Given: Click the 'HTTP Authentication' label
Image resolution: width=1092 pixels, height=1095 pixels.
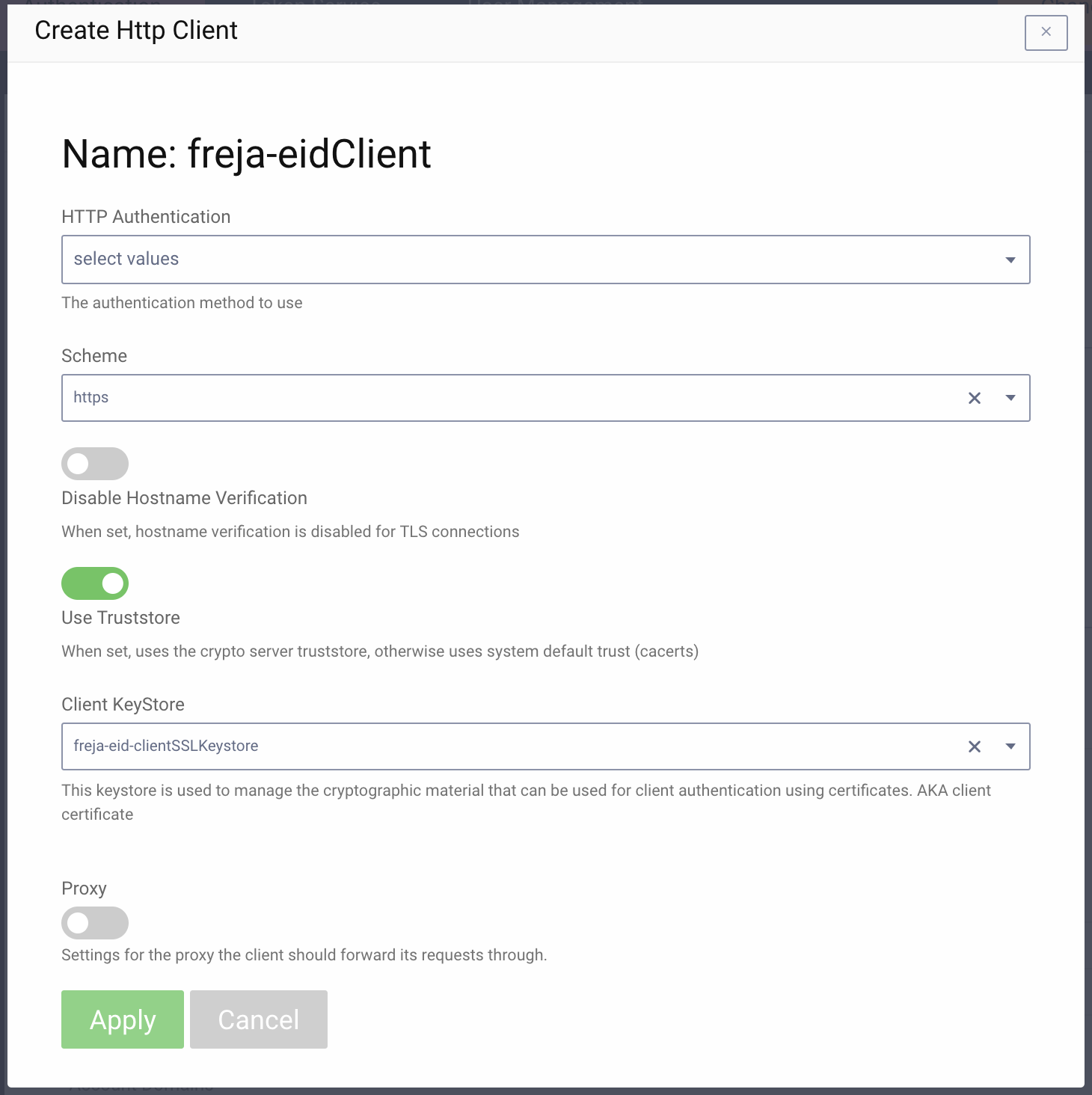Looking at the screenshot, I should [146, 217].
